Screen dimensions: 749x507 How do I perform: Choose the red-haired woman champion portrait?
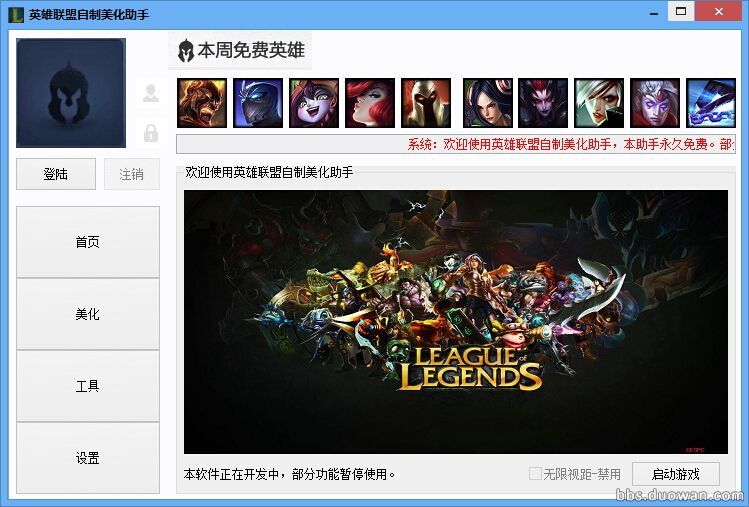(370, 103)
